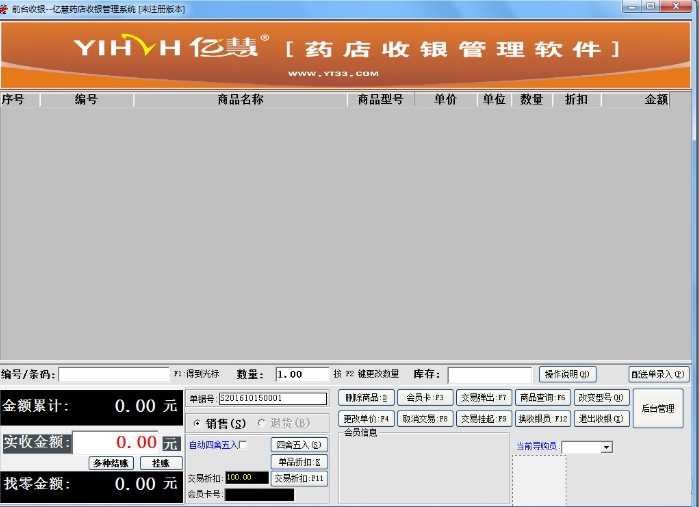Screen dimensions: 699x507
Task: Click the 商品型号 column header
Action: point(381,99)
